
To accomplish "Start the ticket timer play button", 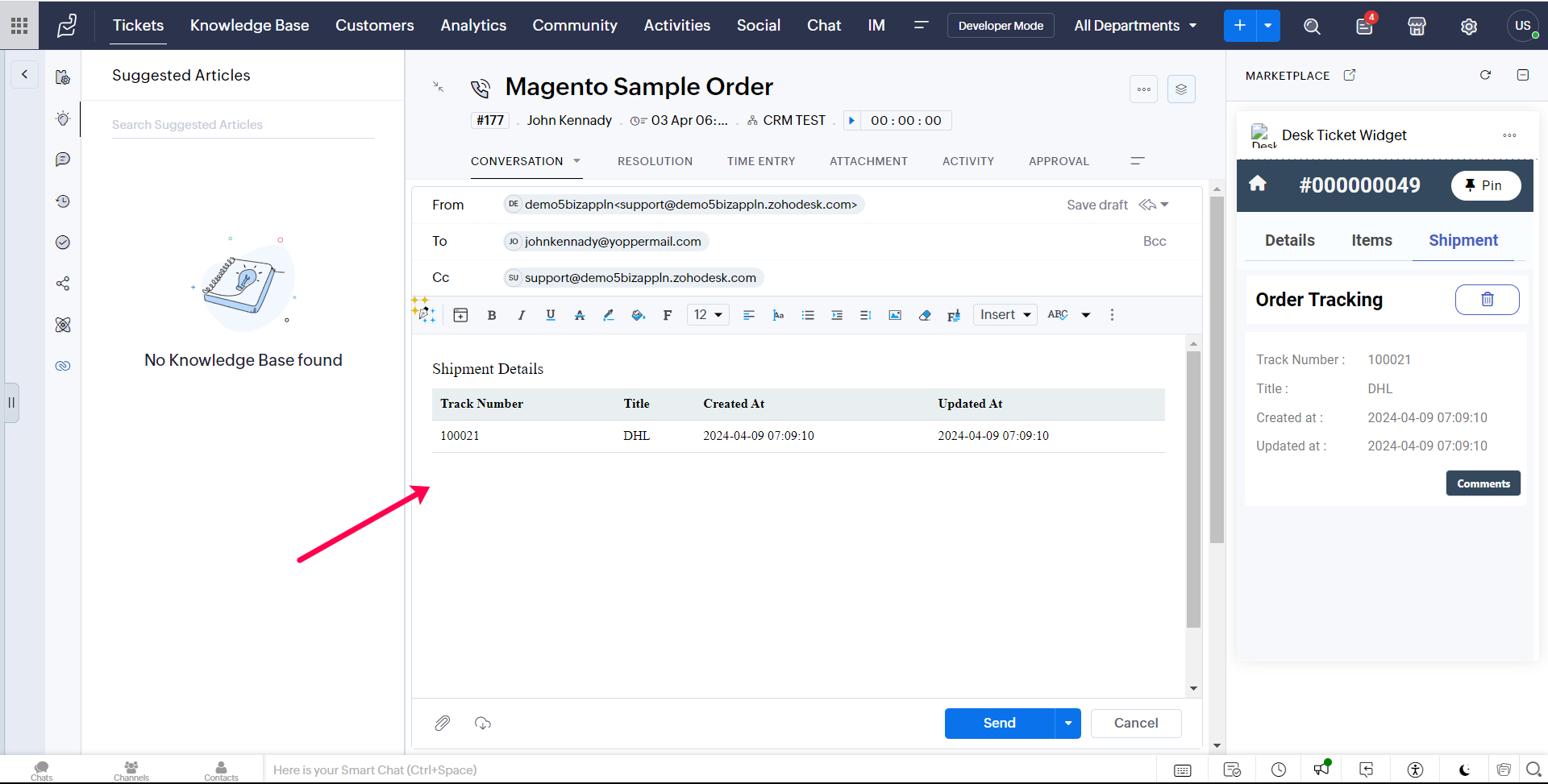I will (x=851, y=121).
